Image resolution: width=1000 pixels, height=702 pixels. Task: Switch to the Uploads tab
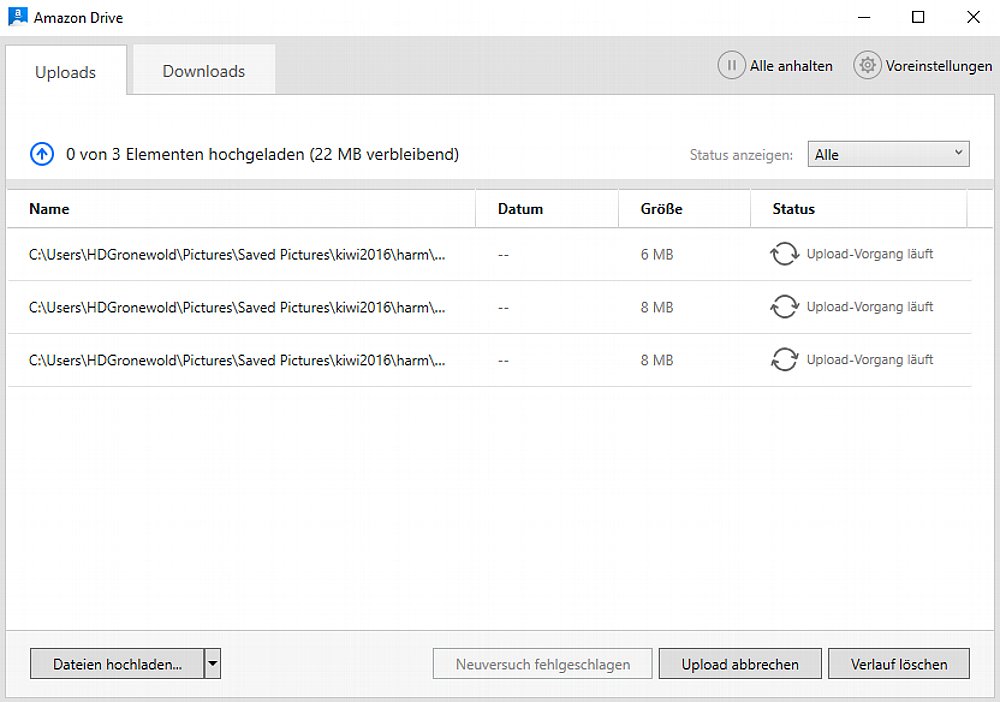coord(66,72)
